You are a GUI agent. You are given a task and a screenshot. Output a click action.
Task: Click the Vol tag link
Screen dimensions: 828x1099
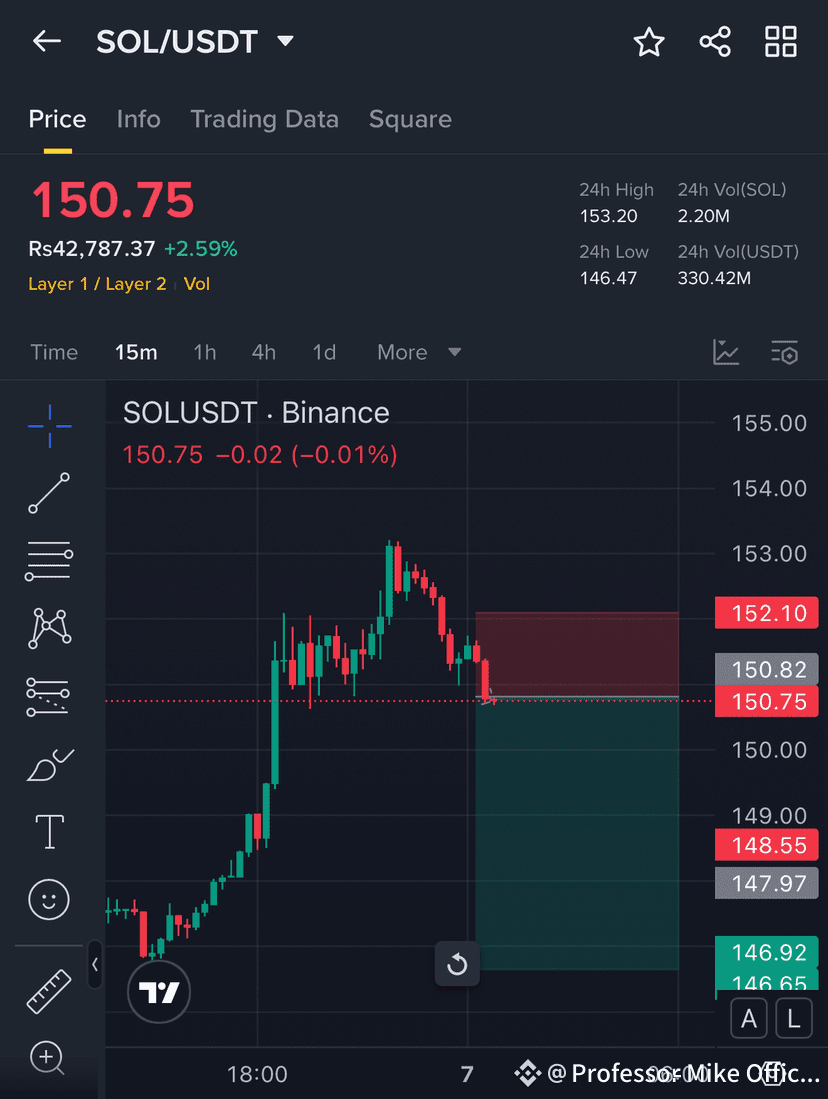coord(197,284)
